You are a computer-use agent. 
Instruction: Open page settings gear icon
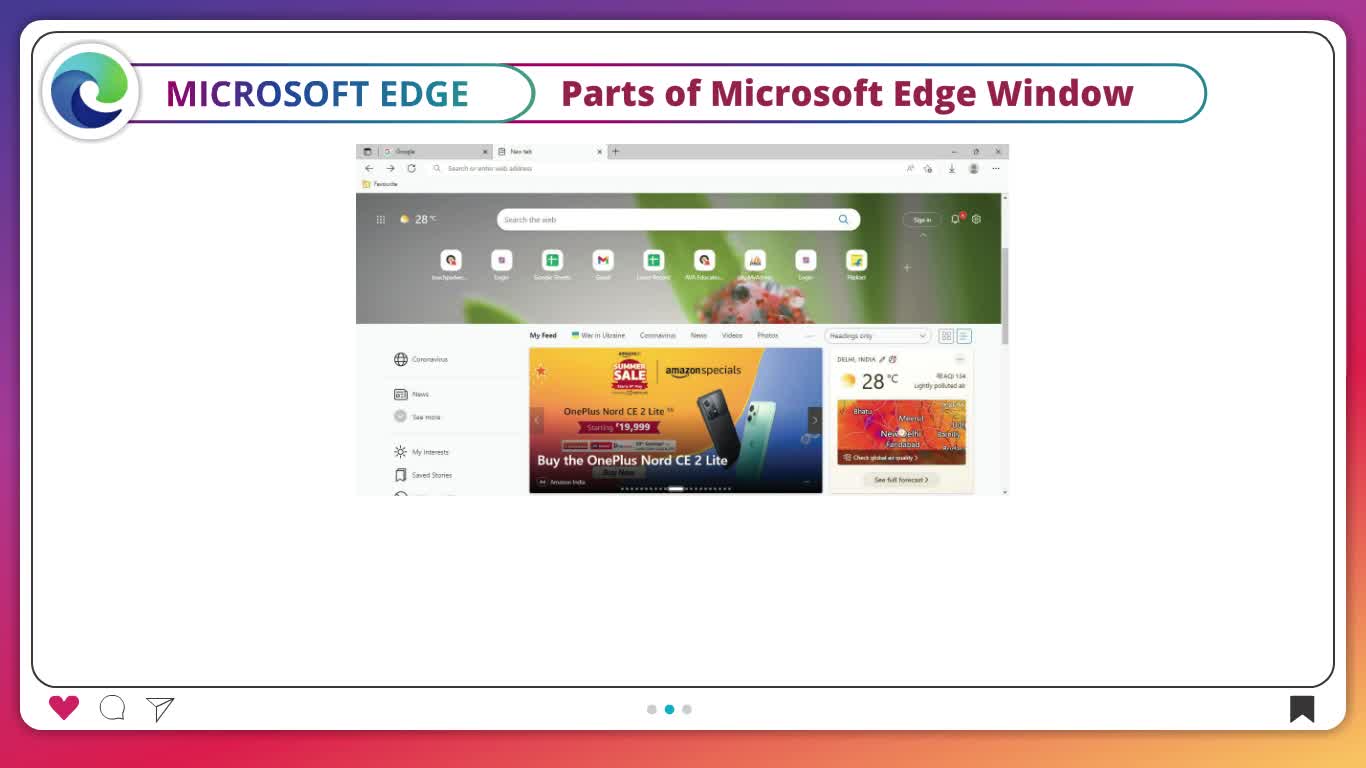coord(977,219)
